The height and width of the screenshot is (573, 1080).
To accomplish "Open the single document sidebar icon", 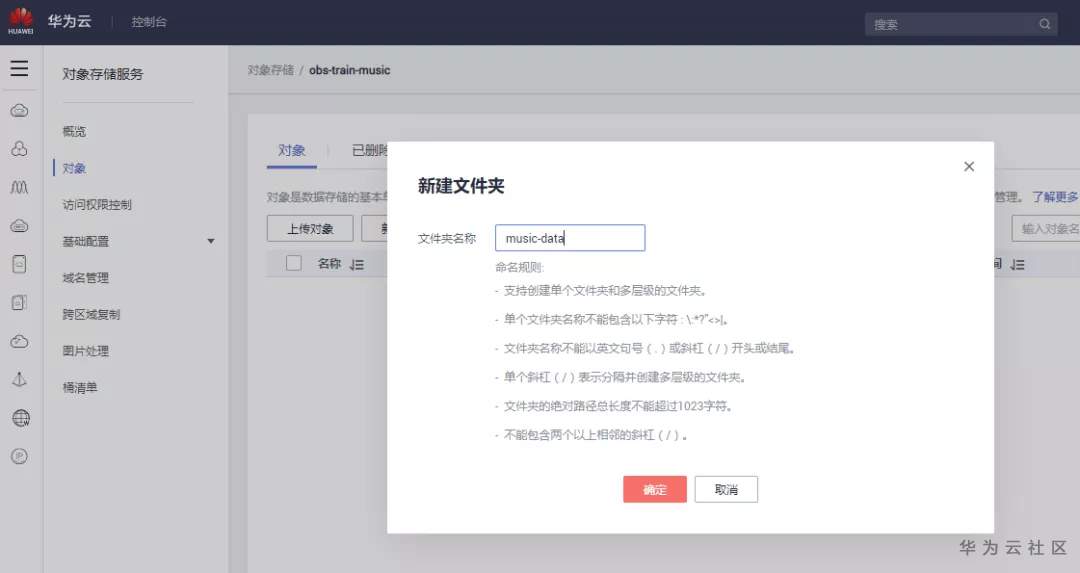I will click(x=19, y=264).
